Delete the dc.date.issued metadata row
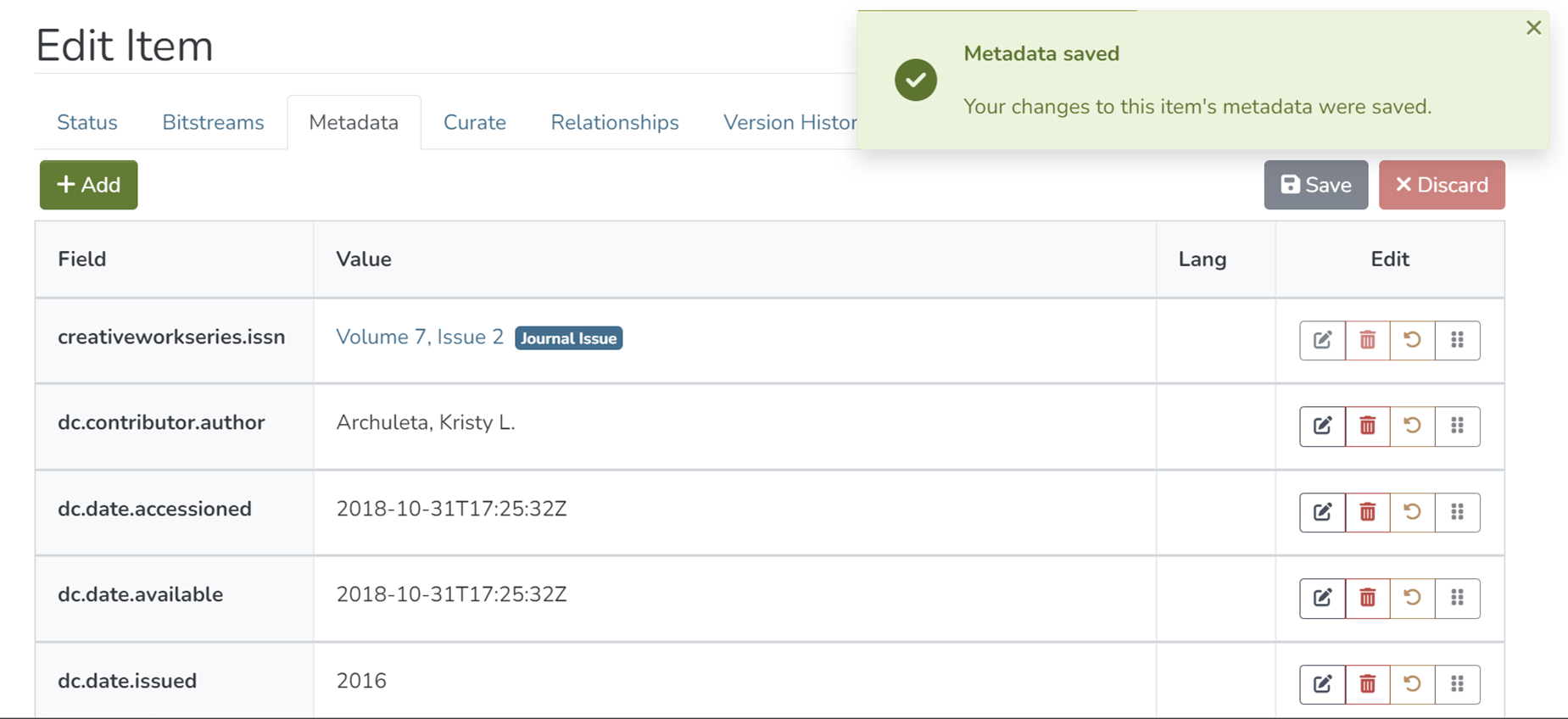 1367,684
